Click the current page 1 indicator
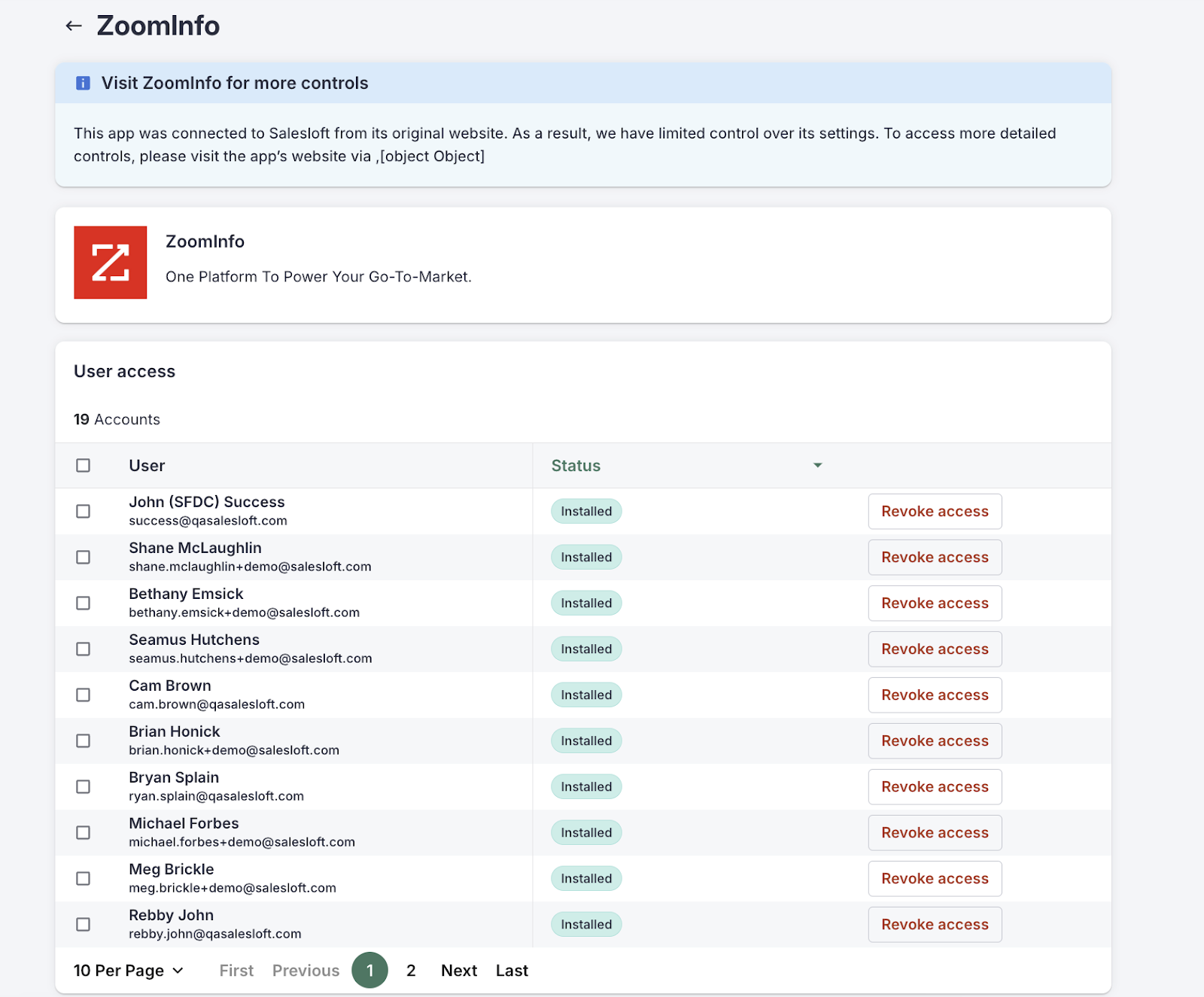Viewport: 1204px width, 997px height. coord(369,971)
